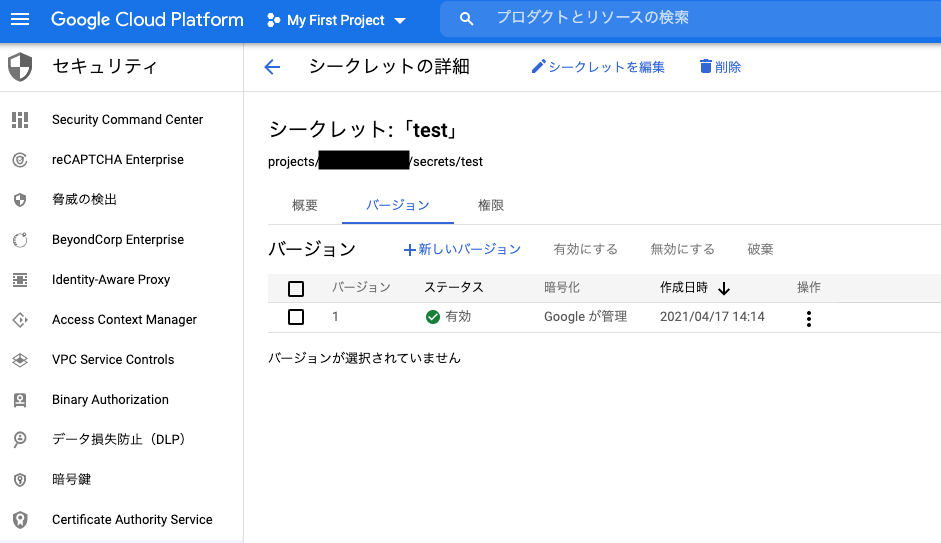The image size is (941, 543).
Task: Click the projects/…/secrets/test resource path
Action: (x=375, y=161)
